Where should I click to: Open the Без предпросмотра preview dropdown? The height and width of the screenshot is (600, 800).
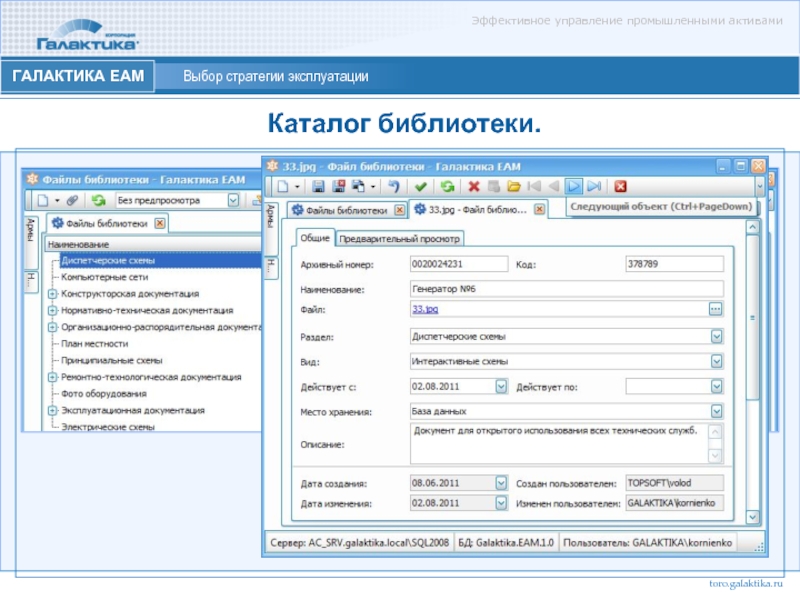pyautogui.click(x=233, y=200)
